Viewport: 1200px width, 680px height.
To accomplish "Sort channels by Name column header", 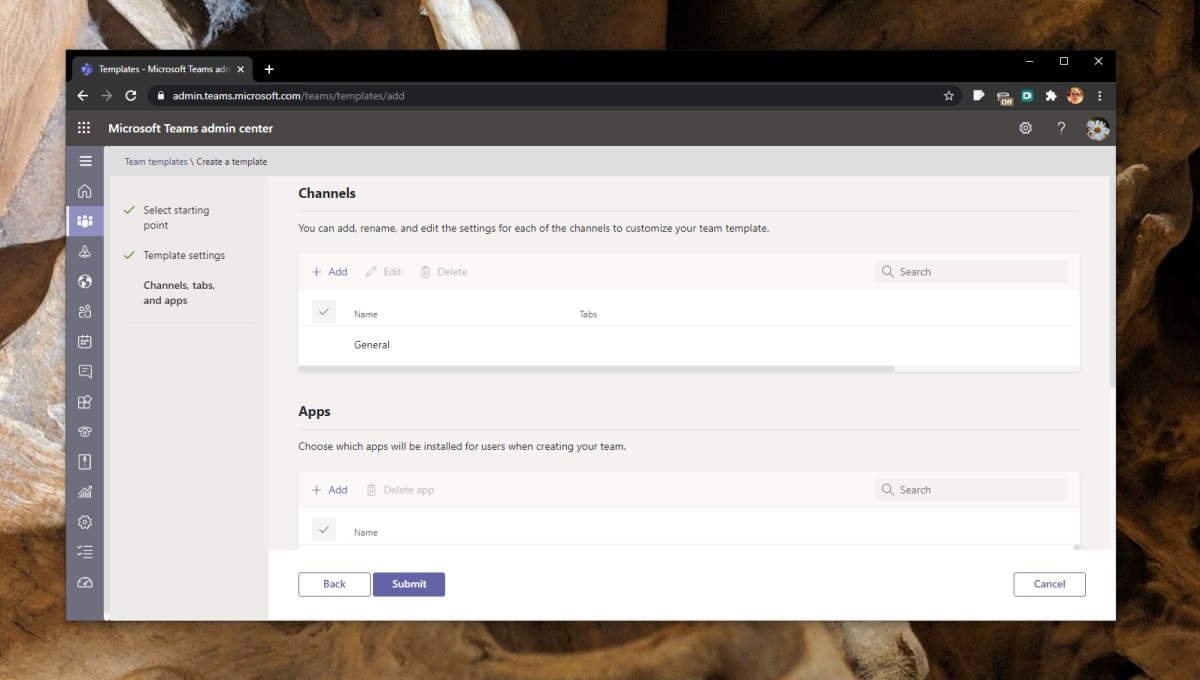I will (x=366, y=314).
